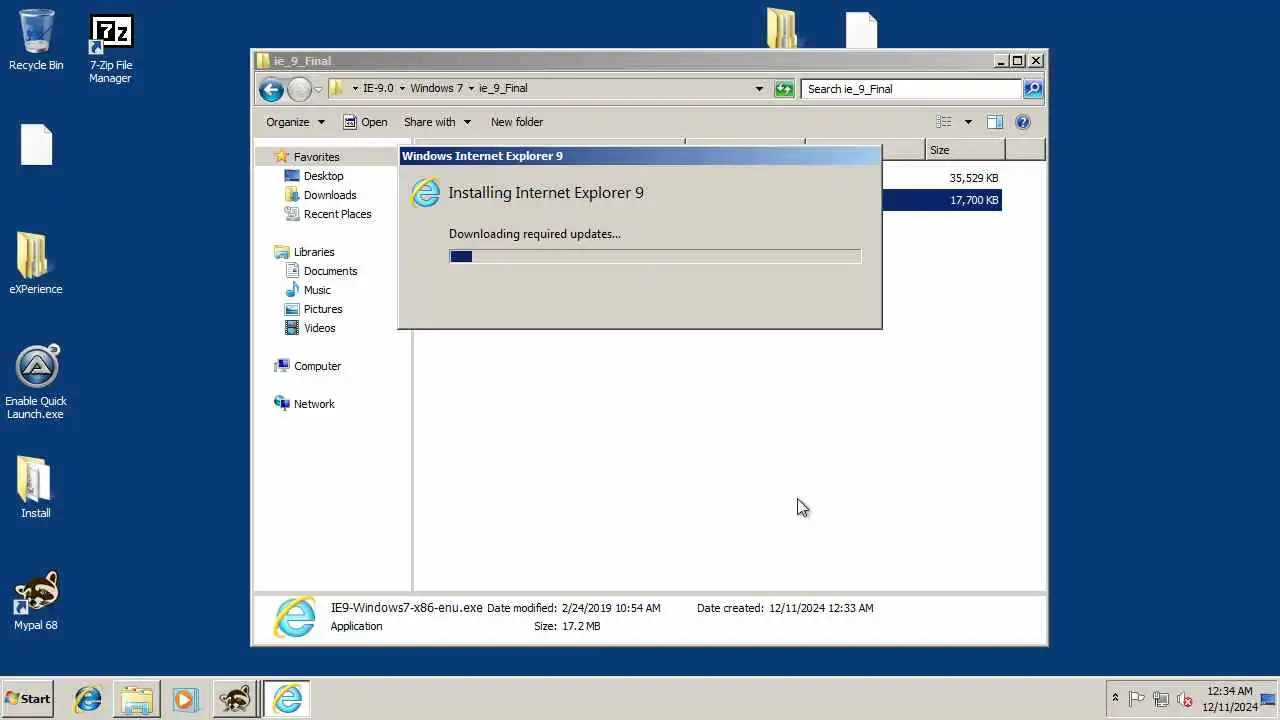
Task: Click the IE logo in installer dialog
Action: tap(426, 193)
